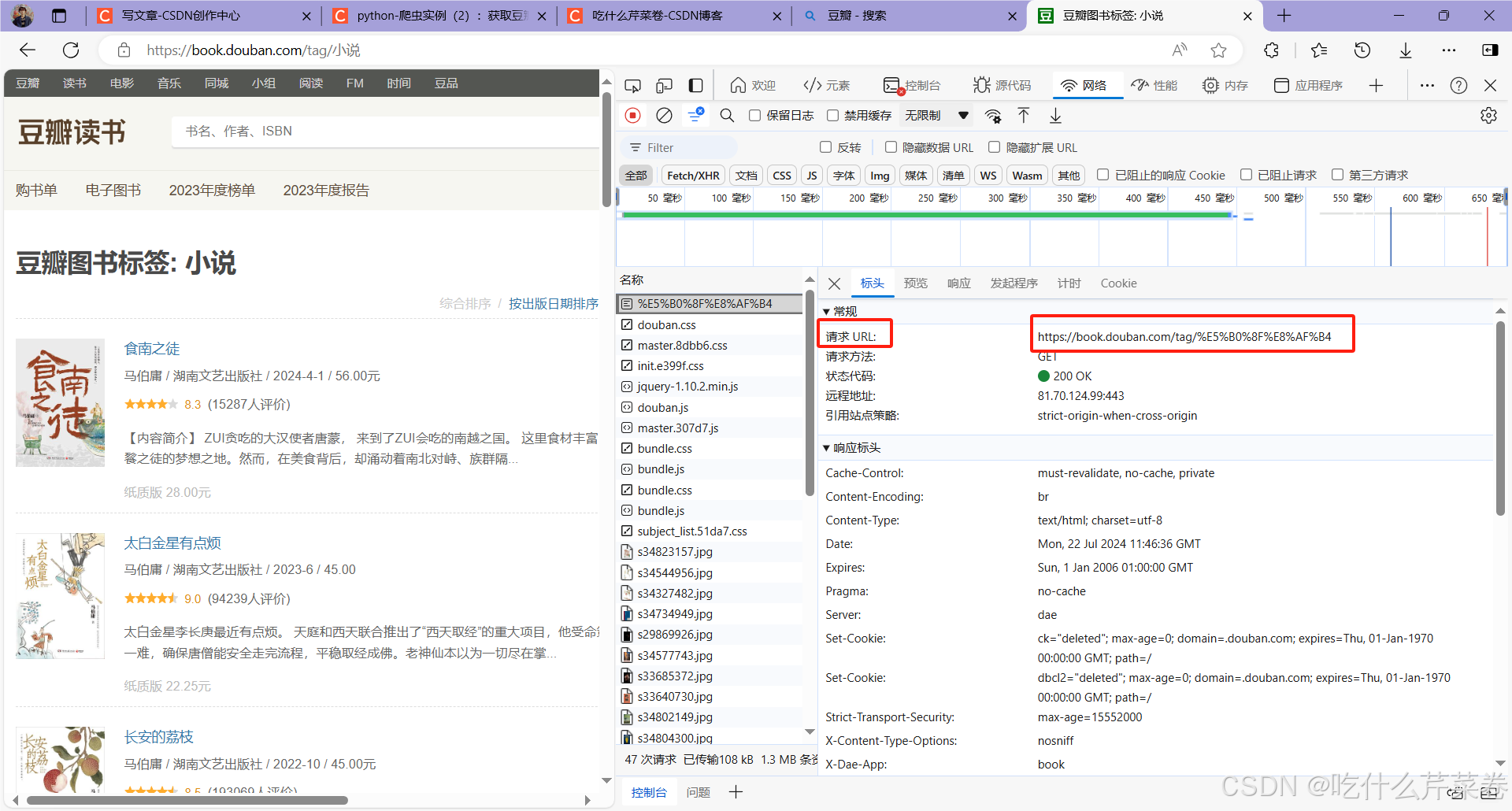Open browser tab actions menu icon

[59, 16]
